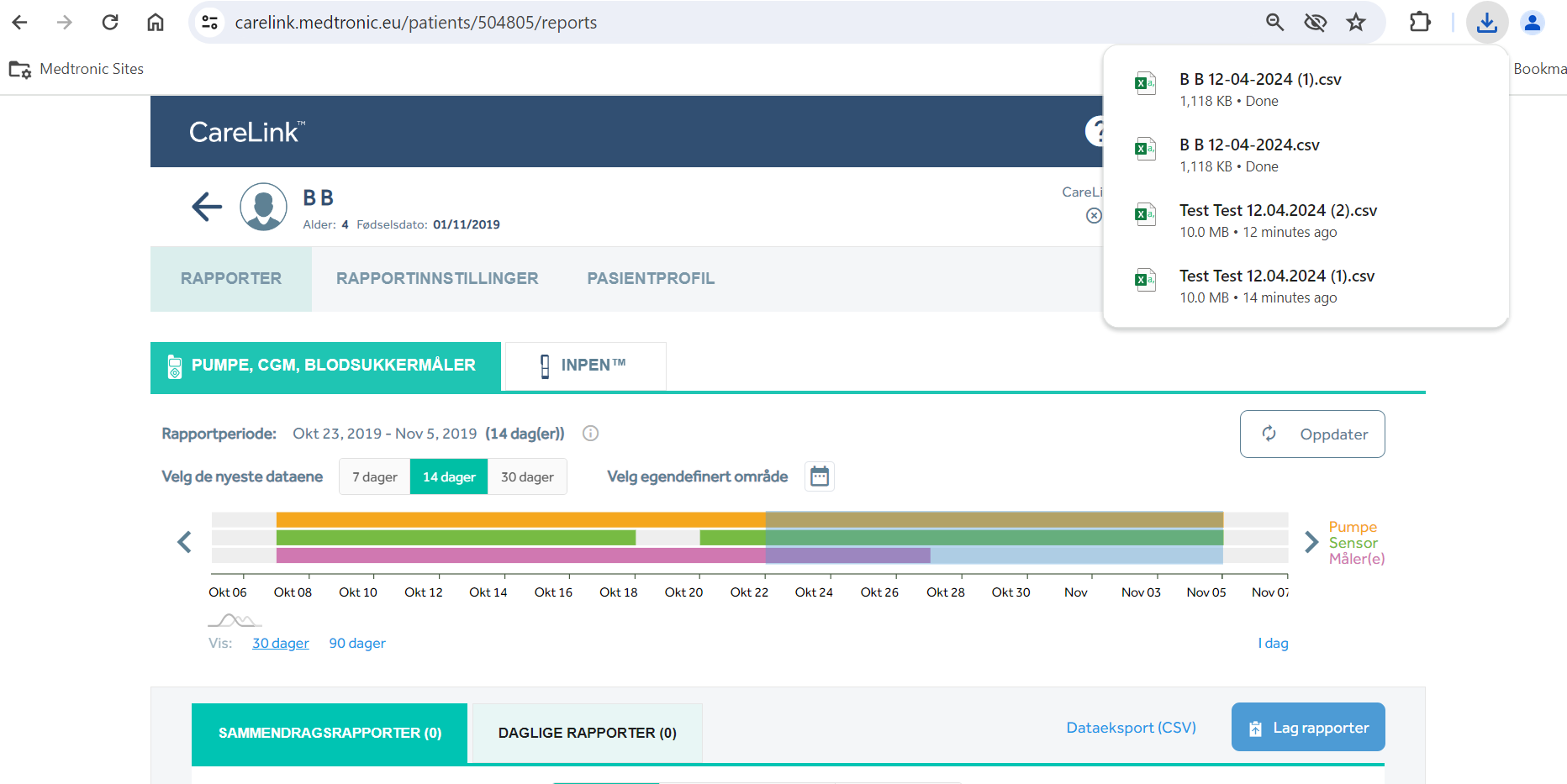View site information icon in address bar
This screenshot has height=784, width=1567.
click(210, 23)
